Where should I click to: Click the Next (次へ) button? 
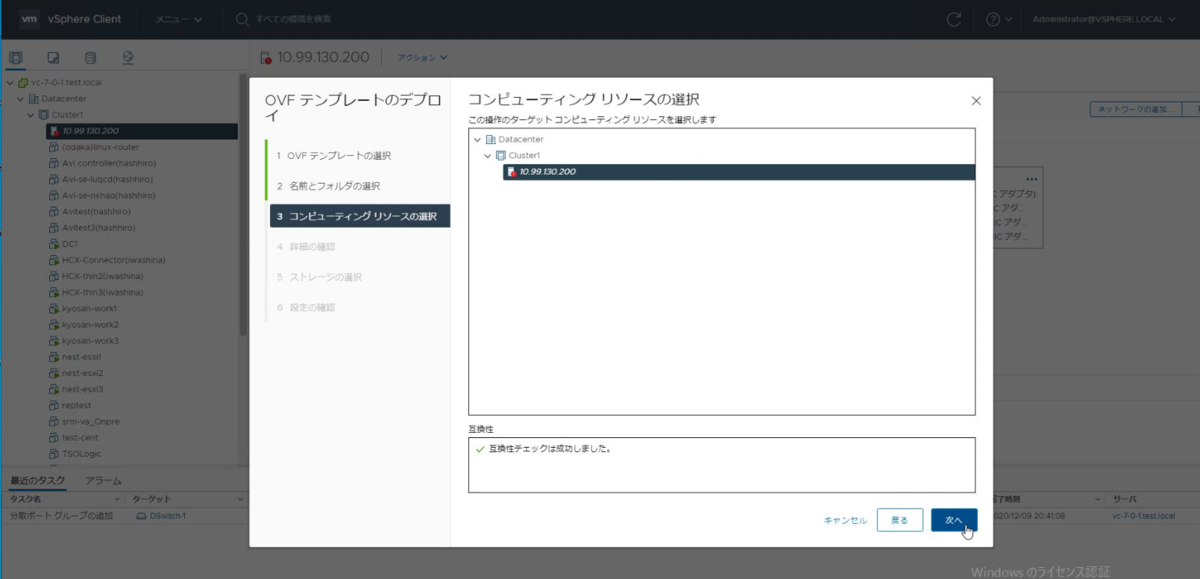coord(953,520)
